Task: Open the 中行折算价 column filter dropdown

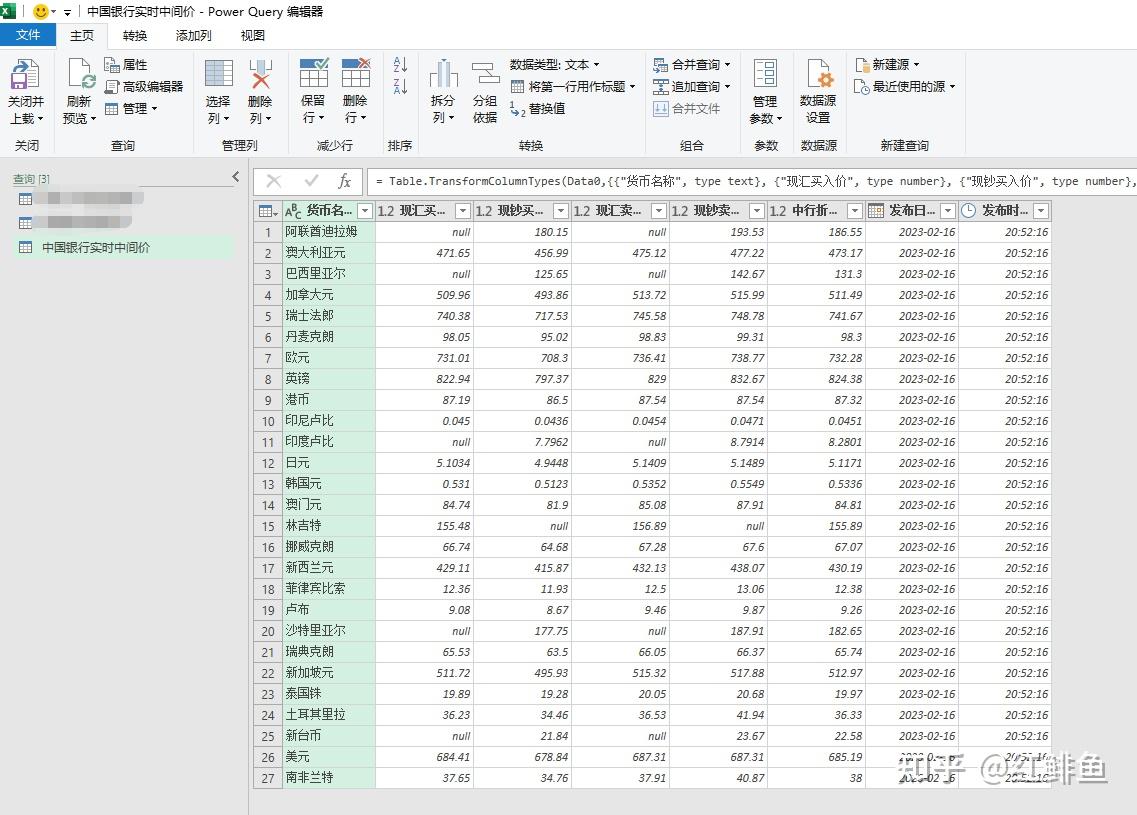Action: coord(855,211)
